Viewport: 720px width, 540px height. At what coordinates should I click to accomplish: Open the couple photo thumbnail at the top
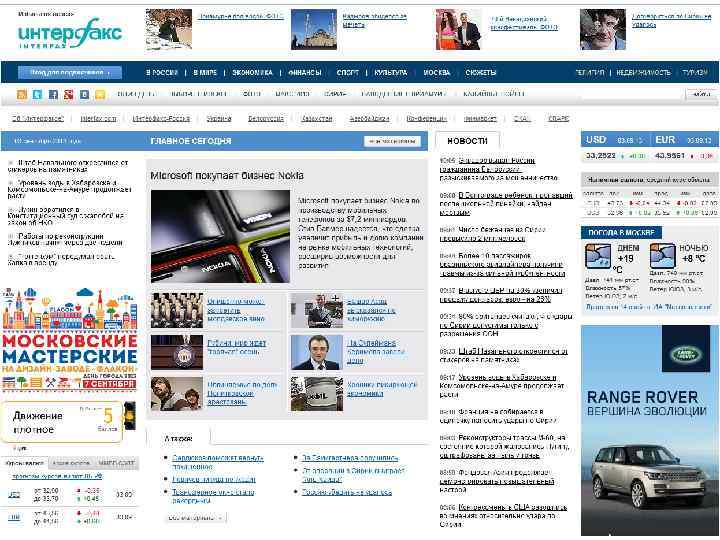459,29
